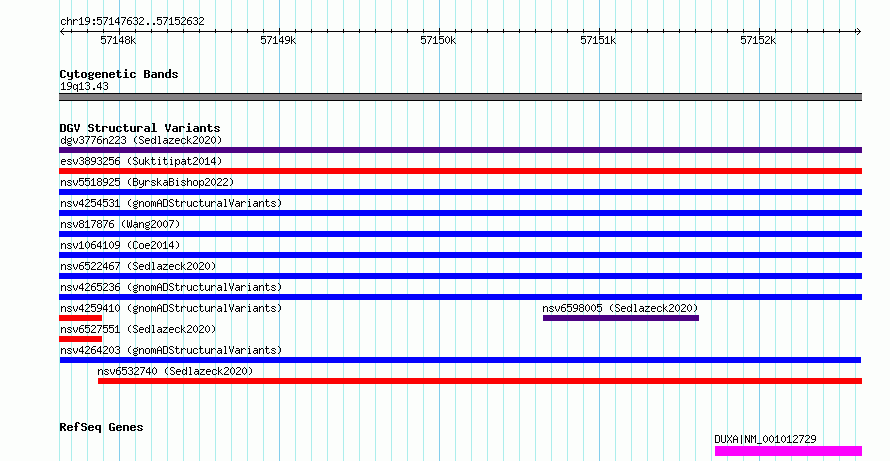The height and width of the screenshot is (461, 890).
Task: Select the purple nsv6598005 variant bar
Action: pos(621,318)
